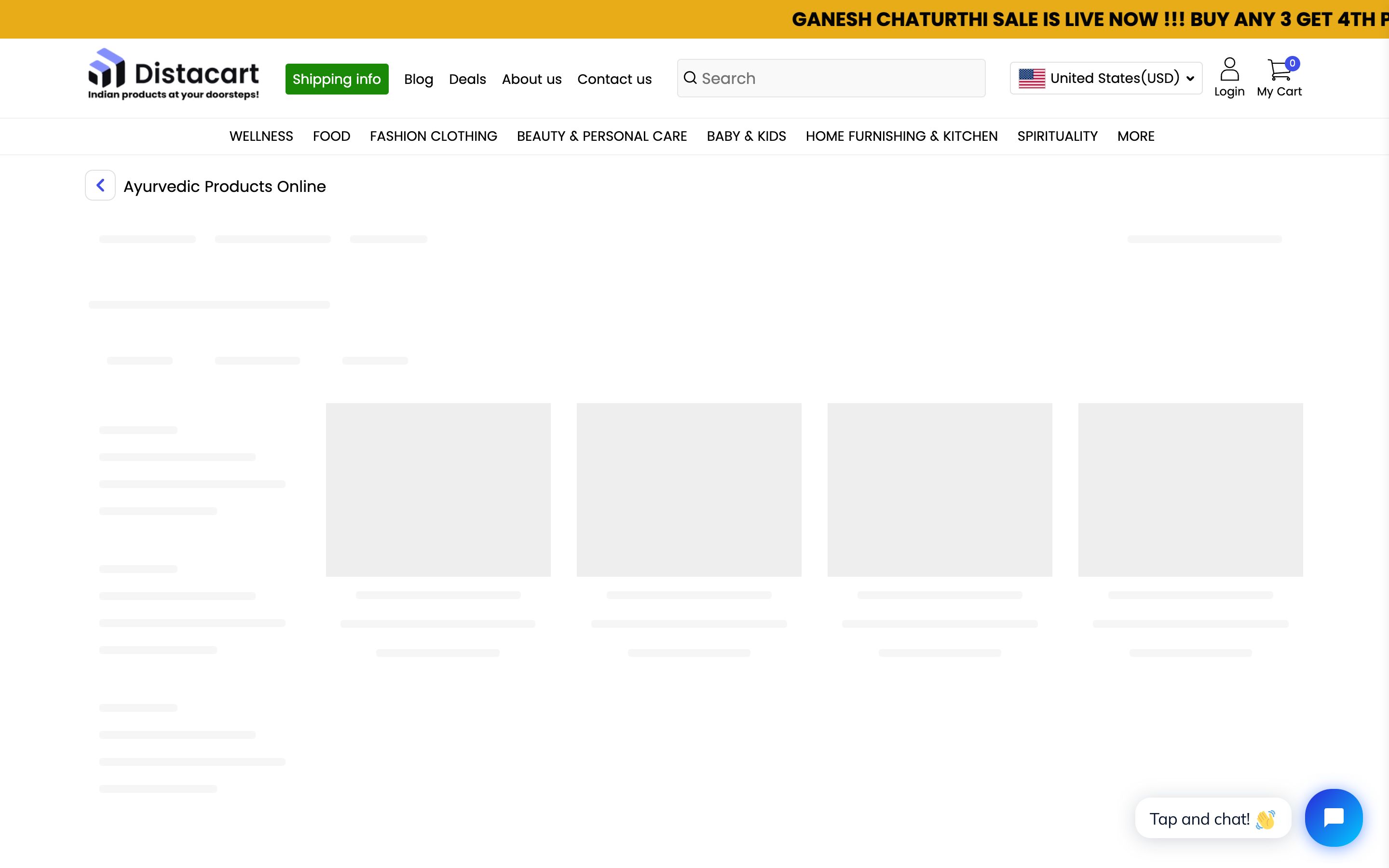Viewport: 1389px width, 868px height.
Task: Go home via the Distacart logo
Action: pyautogui.click(x=172, y=75)
